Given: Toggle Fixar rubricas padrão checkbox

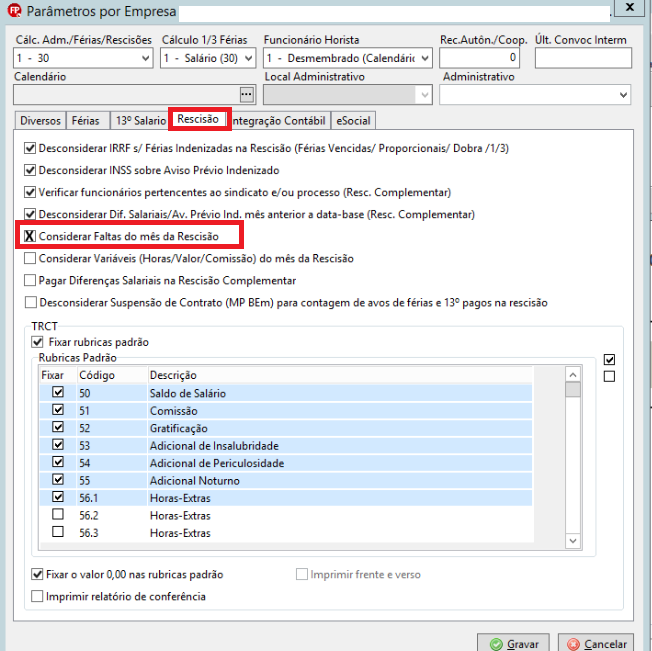Looking at the screenshot, I should pyautogui.click(x=37, y=342).
